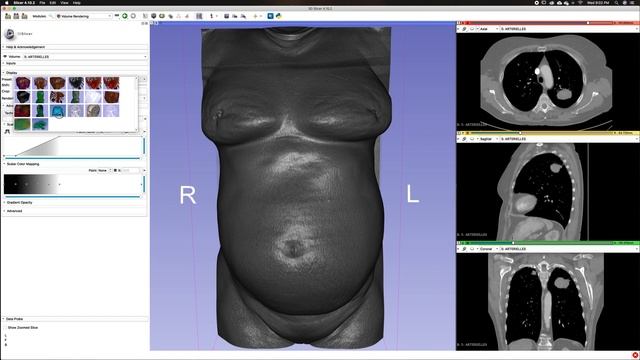This screenshot has width=640, height=360.
Task: Toggle Sagittal slice link icon
Action: pos(464,139)
